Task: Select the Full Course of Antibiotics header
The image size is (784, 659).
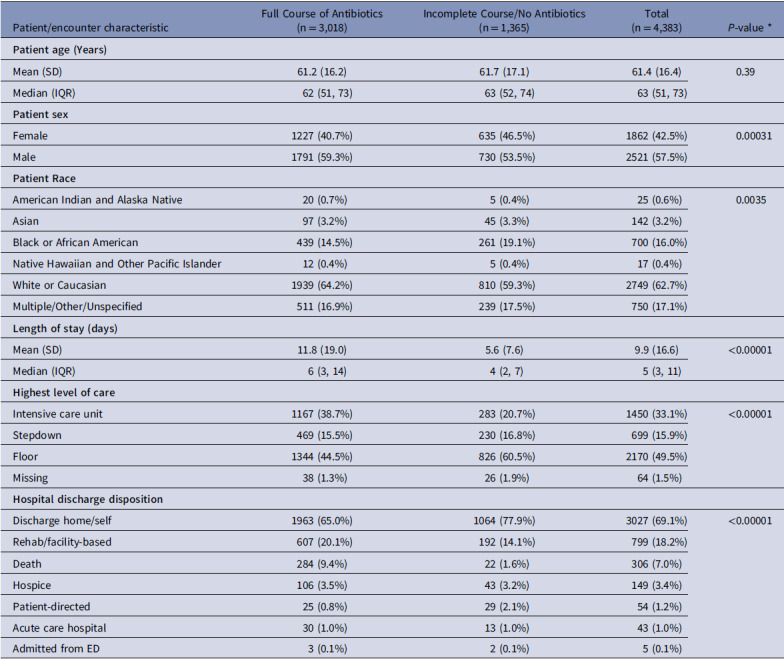Action: click(322, 20)
